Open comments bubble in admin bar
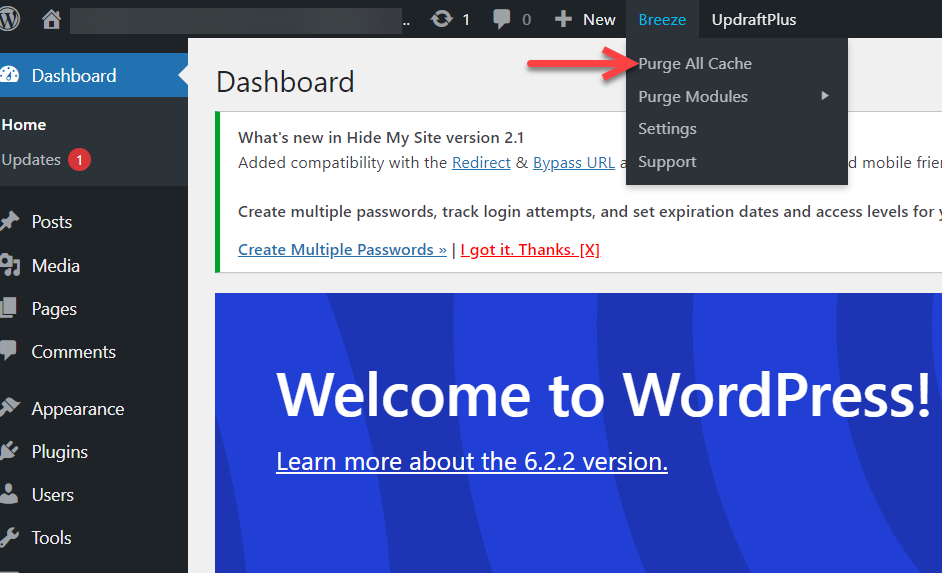The height and width of the screenshot is (573, 942). [x=502, y=19]
